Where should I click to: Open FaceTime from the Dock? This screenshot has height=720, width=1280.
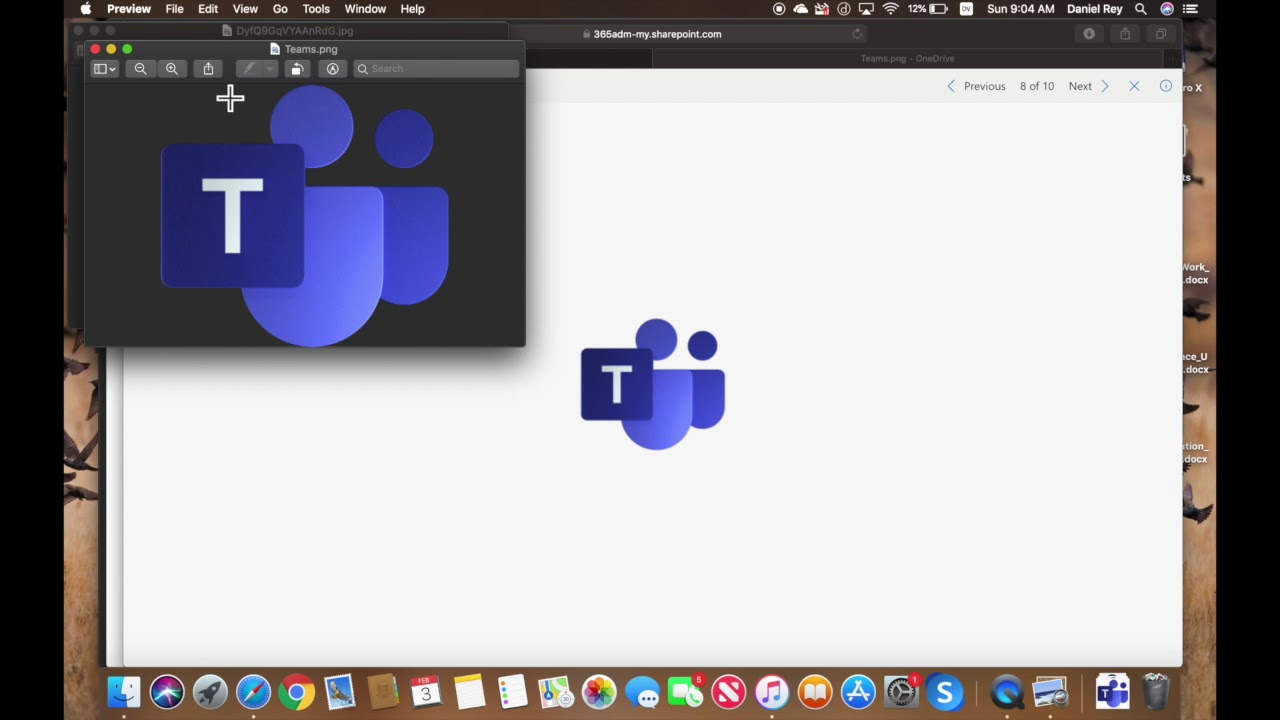(685, 691)
